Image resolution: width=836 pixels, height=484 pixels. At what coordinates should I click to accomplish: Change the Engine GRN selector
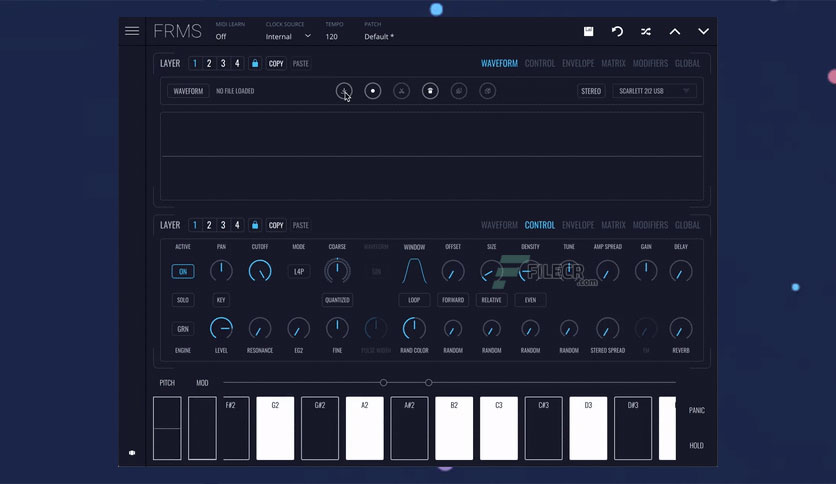point(183,329)
